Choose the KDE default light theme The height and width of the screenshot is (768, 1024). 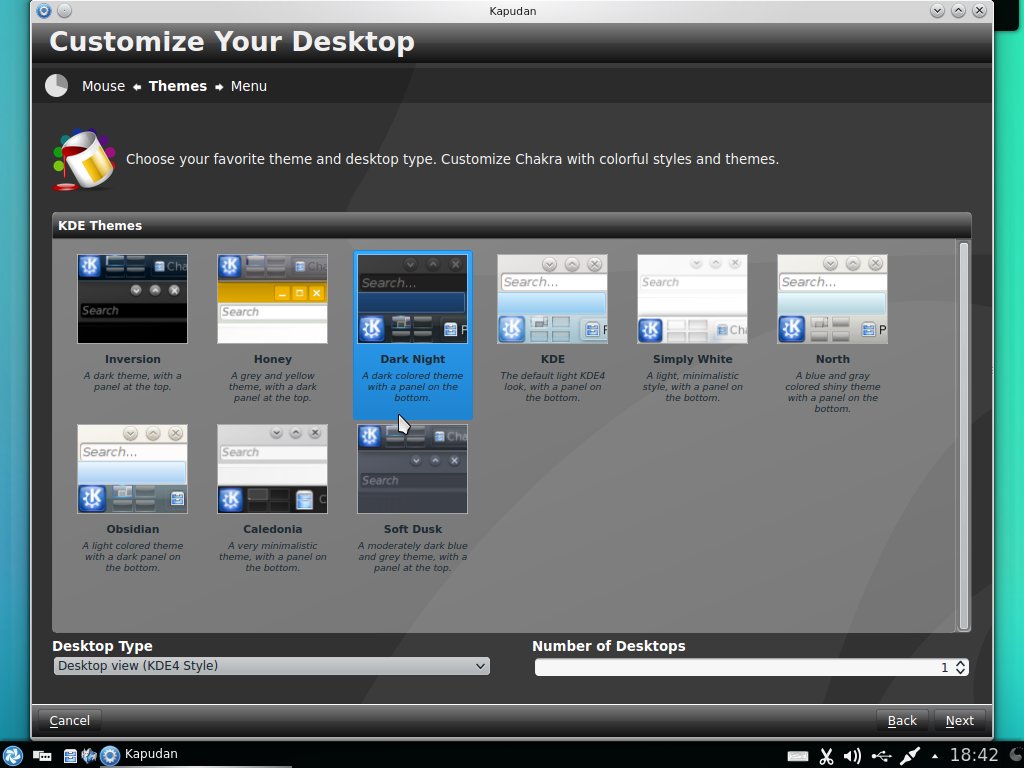coord(552,299)
